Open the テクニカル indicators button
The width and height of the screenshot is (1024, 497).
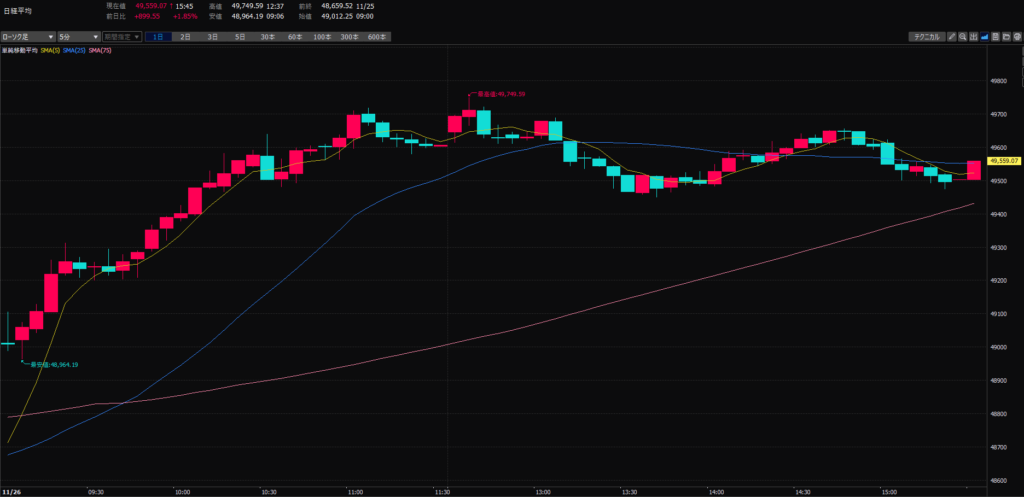[x=927, y=37]
